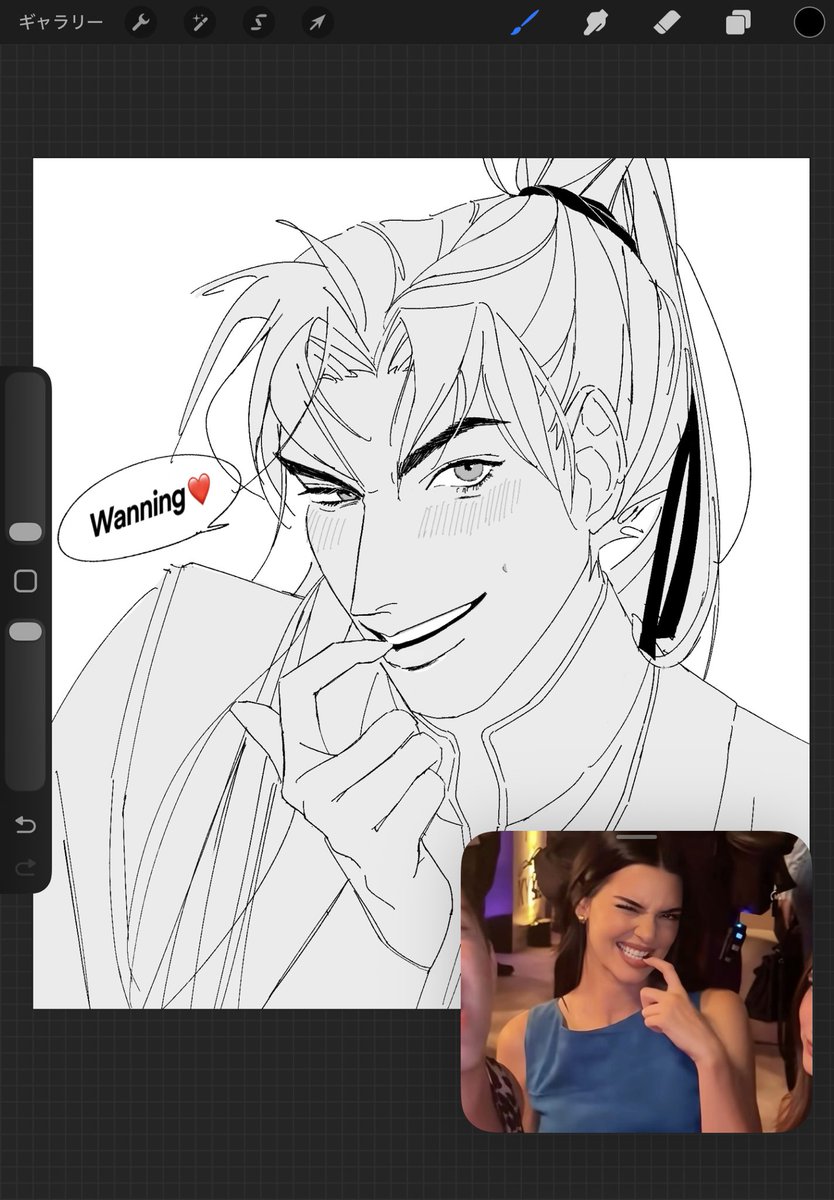Select the Eraser tool
This screenshot has height=1200, width=834.
(667, 22)
